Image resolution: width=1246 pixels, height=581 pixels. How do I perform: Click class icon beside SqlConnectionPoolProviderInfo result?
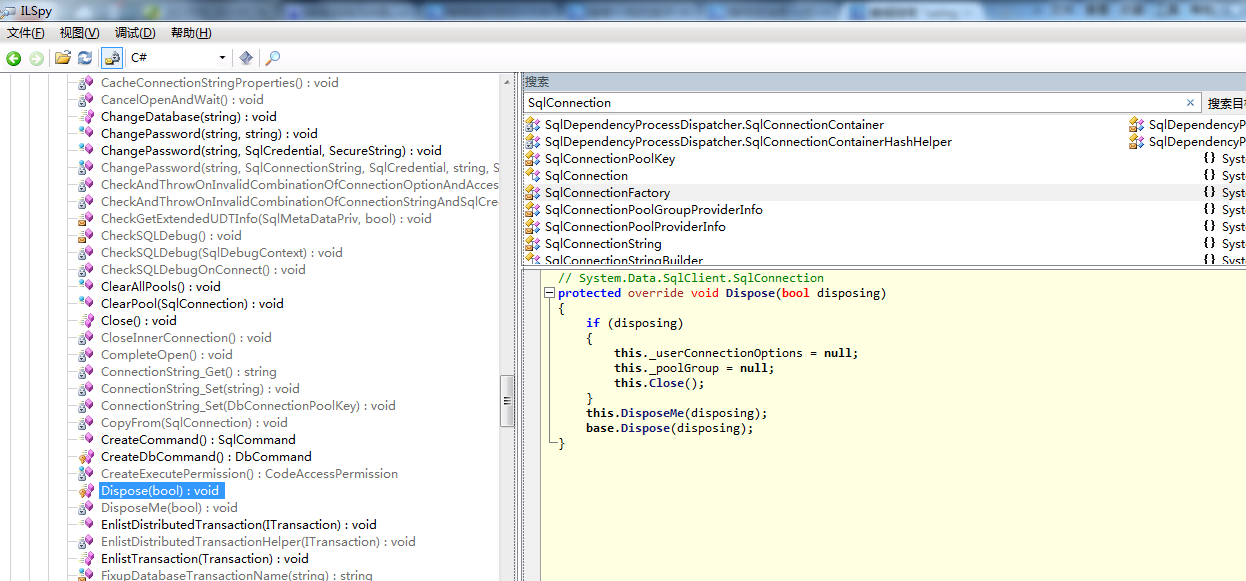tap(532, 227)
